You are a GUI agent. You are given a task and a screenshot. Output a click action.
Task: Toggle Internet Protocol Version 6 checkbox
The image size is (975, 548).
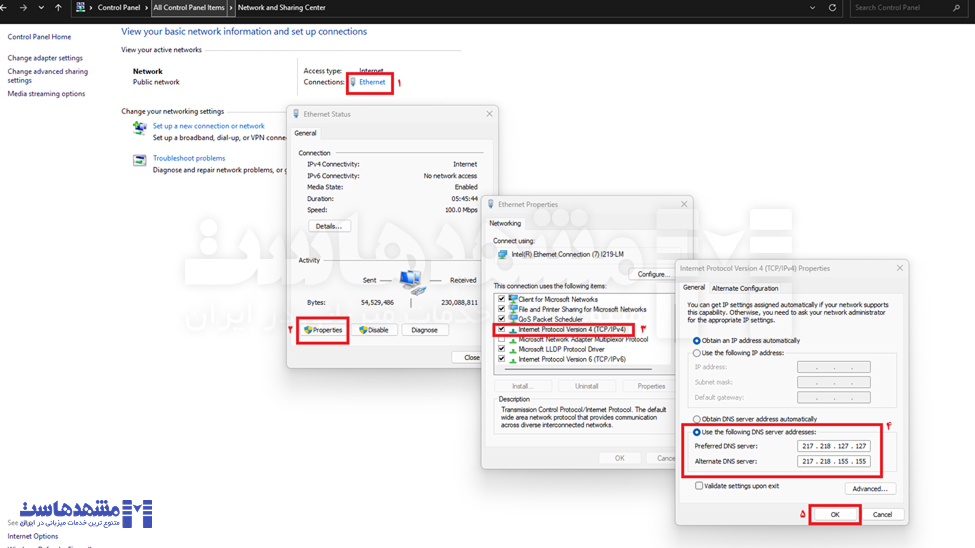[x=501, y=360]
